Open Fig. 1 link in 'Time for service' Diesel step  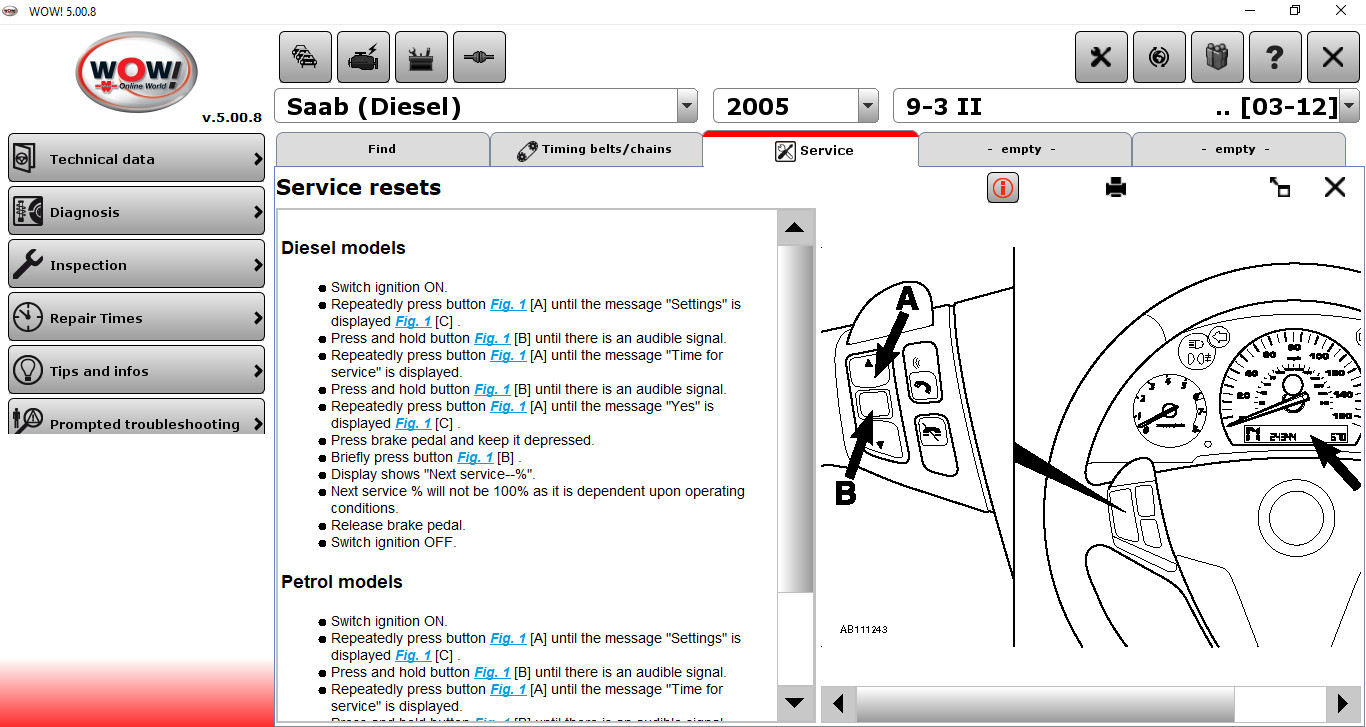pyautogui.click(x=508, y=355)
